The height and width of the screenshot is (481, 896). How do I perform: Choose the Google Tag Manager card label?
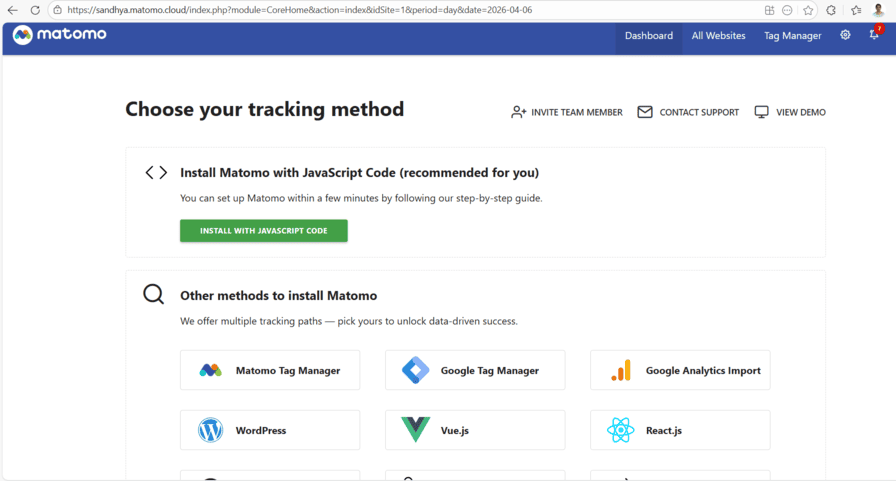(x=490, y=371)
